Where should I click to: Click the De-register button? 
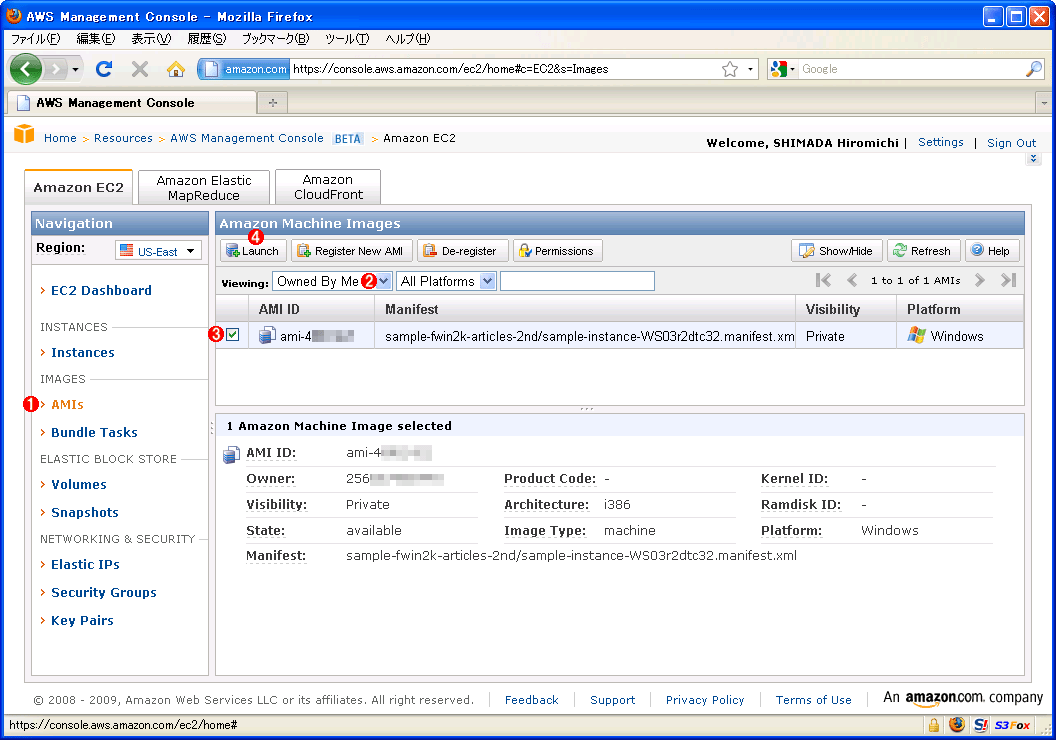pos(463,250)
